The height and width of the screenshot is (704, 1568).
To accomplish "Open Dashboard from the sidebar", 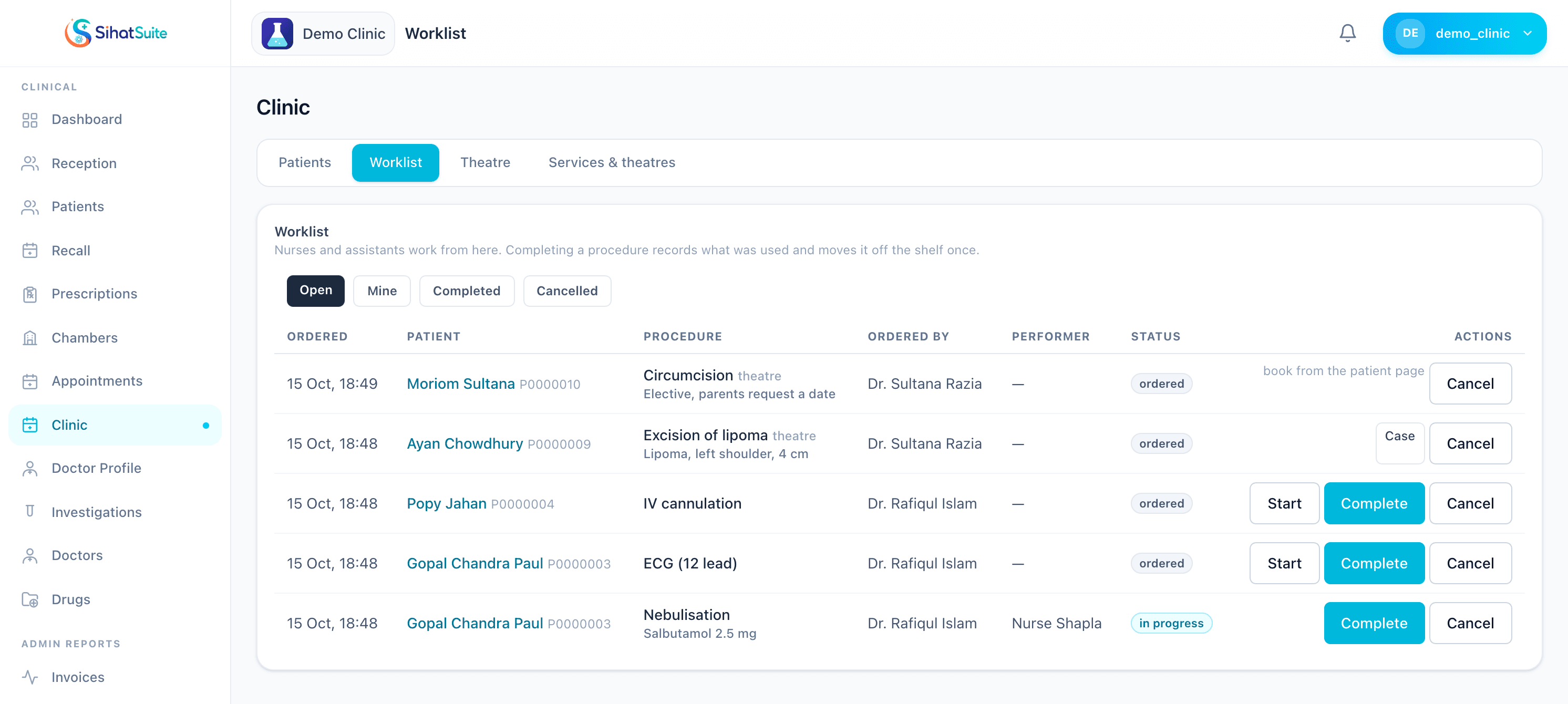I will click(x=115, y=119).
